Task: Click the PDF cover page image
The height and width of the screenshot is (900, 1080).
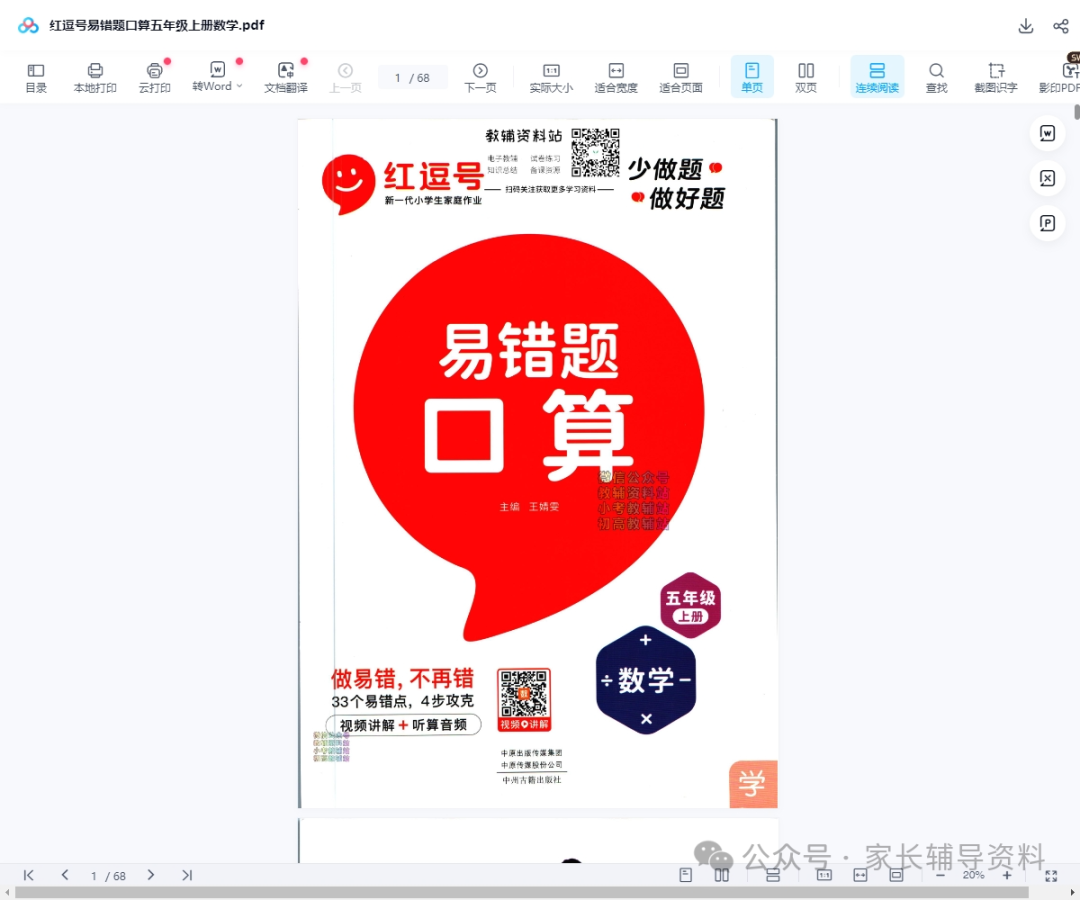Action: [x=538, y=463]
